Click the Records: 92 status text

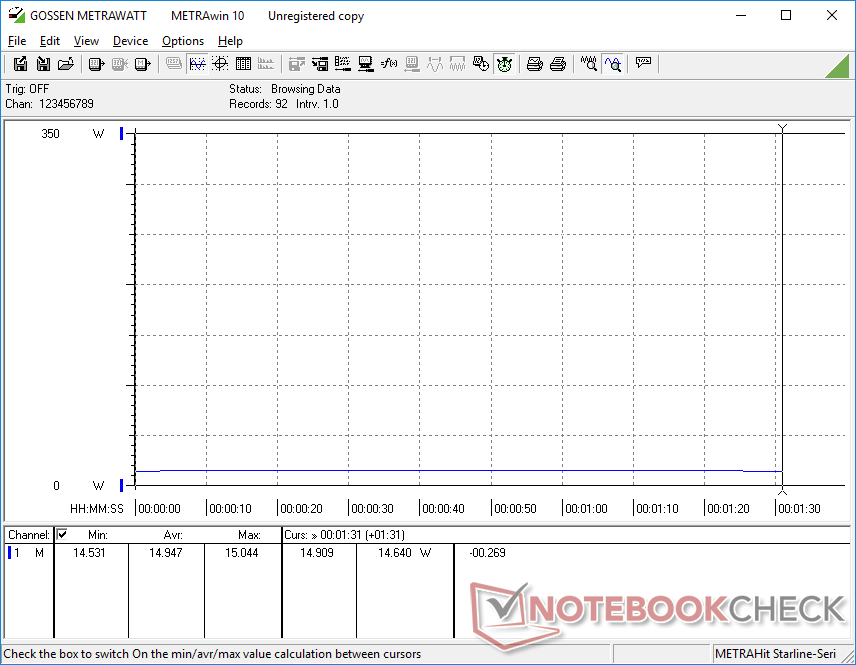tap(258, 104)
